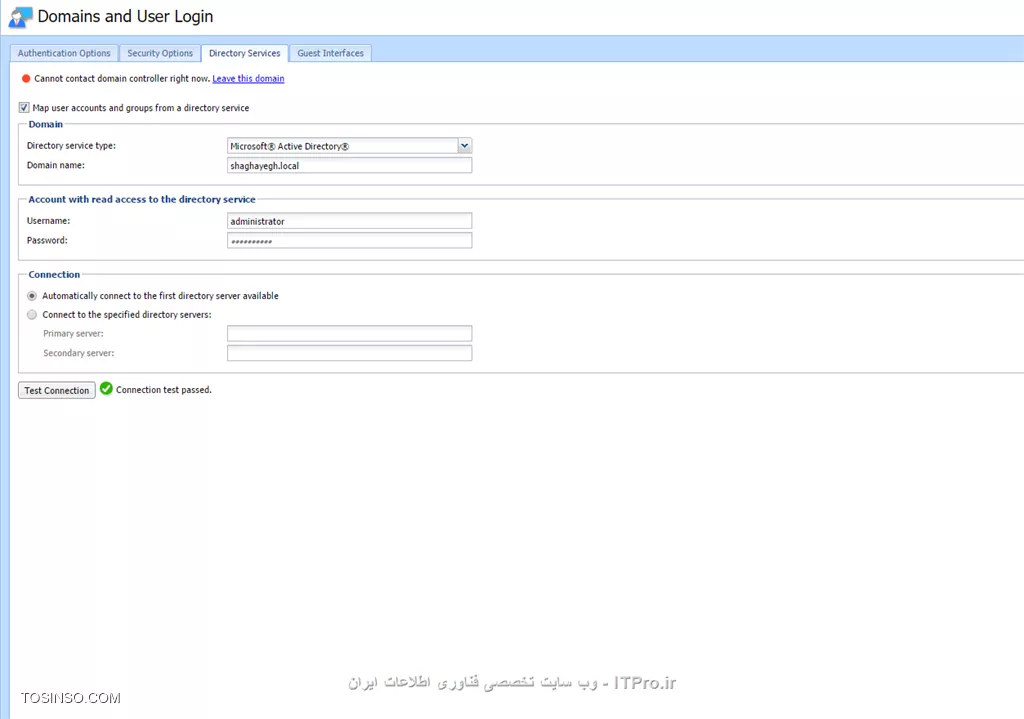Image resolution: width=1024 pixels, height=719 pixels.
Task: Click the Microsoft Active Directory combo box
Action: coord(349,146)
